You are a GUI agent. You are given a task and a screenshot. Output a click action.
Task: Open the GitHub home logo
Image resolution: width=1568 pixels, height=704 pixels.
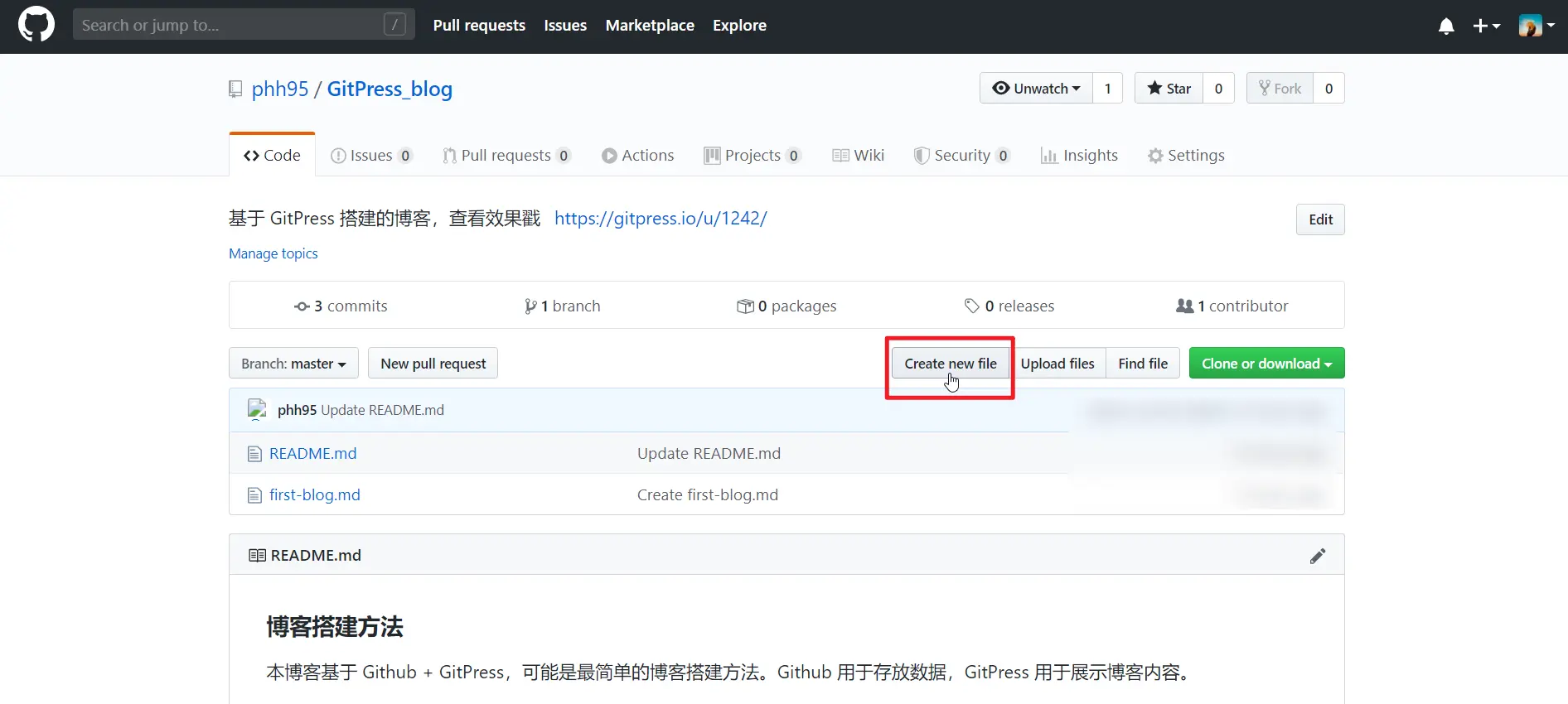click(36, 25)
